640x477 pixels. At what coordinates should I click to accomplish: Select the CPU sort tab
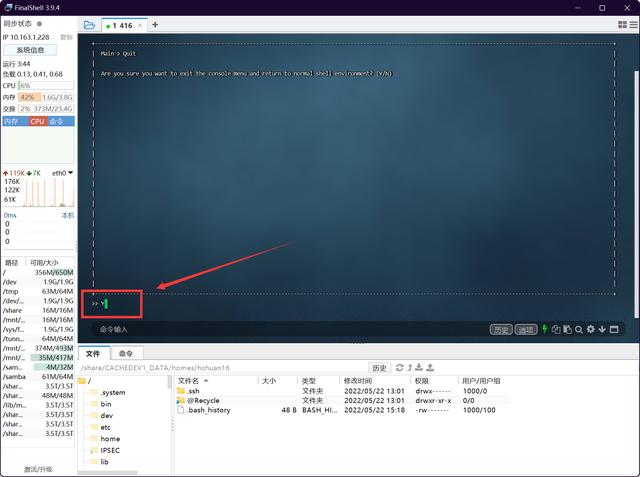tap(38, 121)
